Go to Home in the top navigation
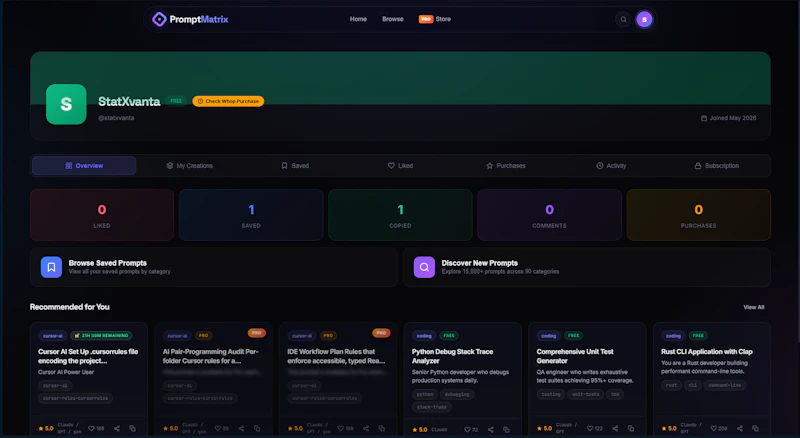Screen dimensions: 800x438 pos(358,19)
